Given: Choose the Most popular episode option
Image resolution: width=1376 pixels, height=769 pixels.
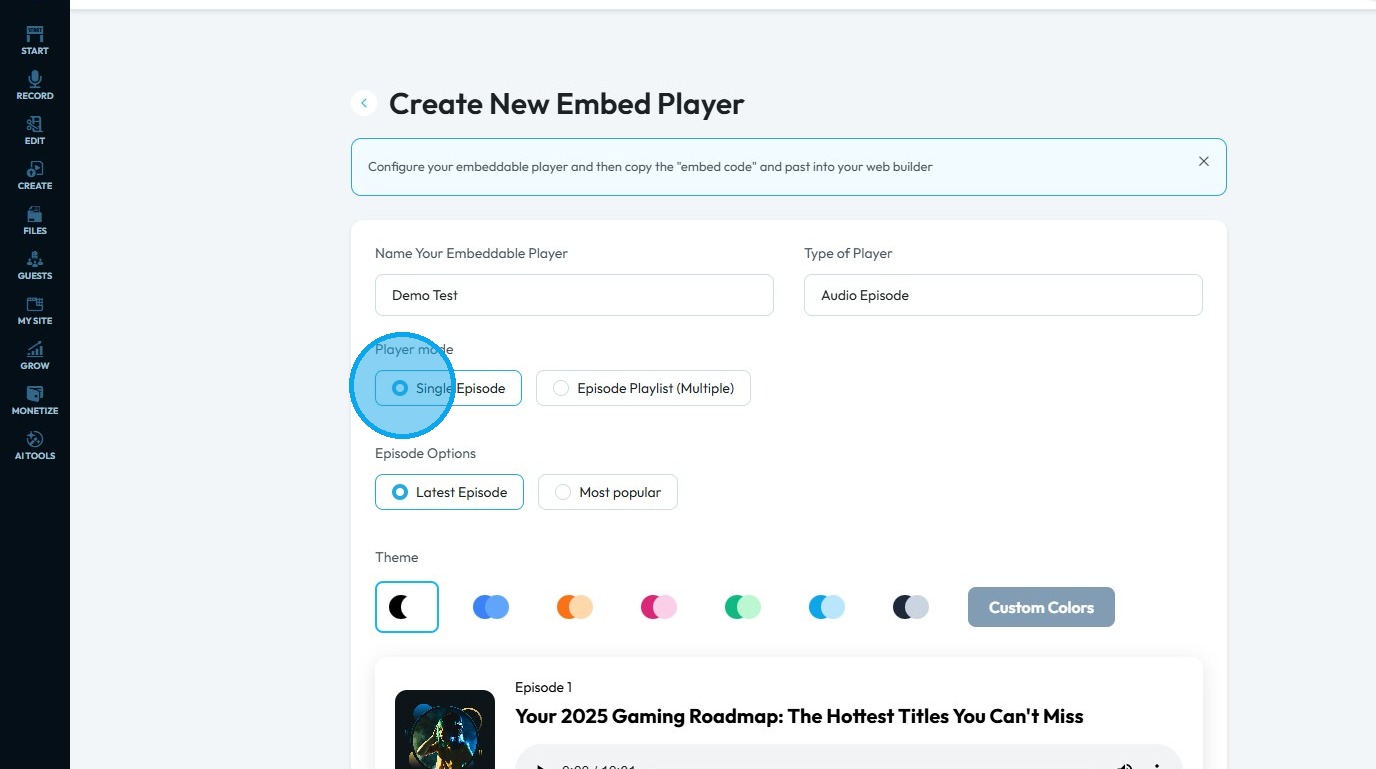Looking at the screenshot, I should click(608, 492).
